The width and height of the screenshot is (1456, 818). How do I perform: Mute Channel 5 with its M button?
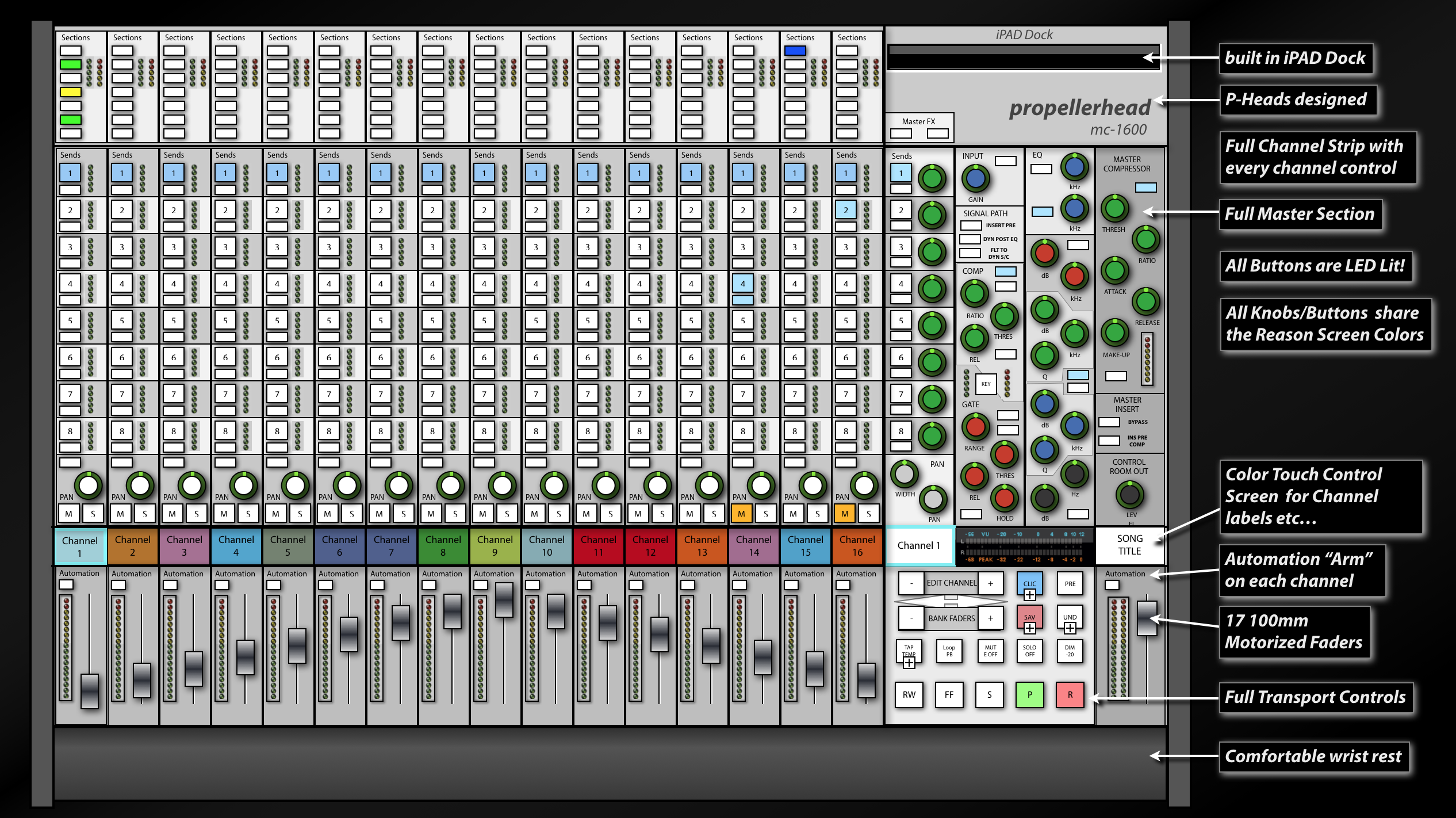275,514
